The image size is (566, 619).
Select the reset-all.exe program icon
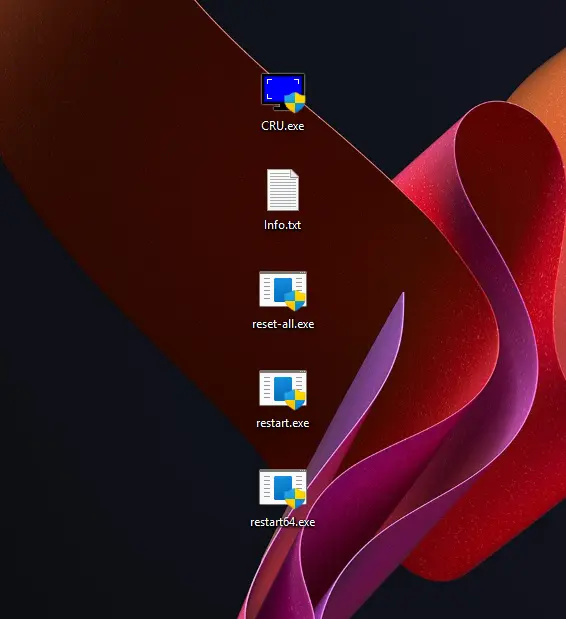283,291
